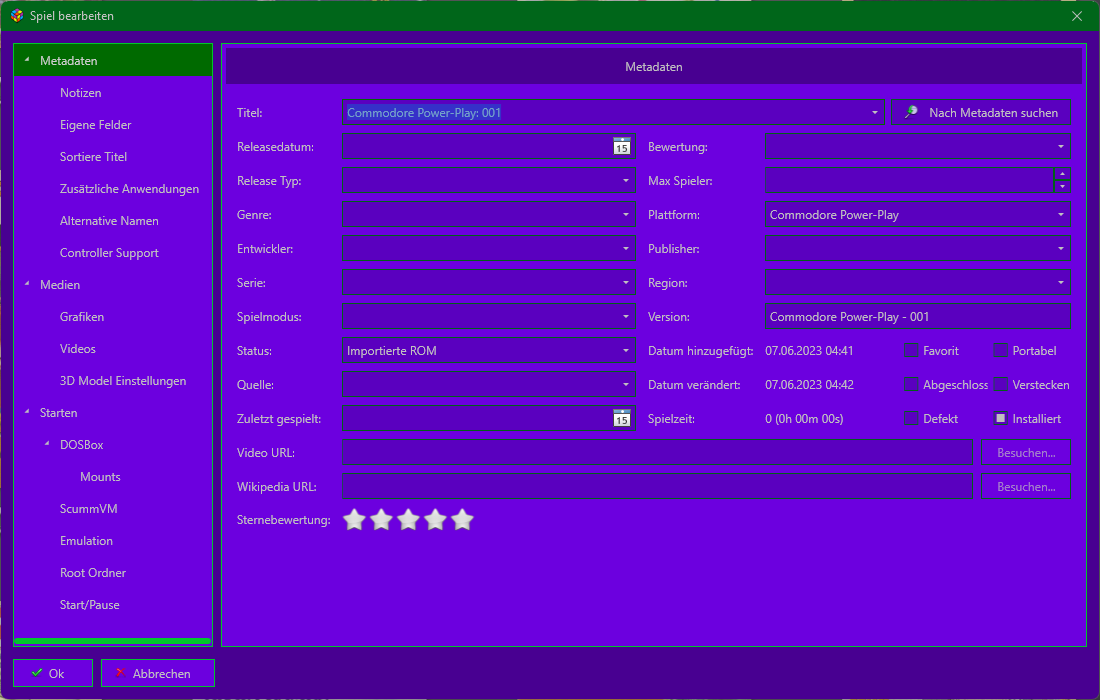Image resolution: width=1100 pixels, height=700 pixels.
Task: Click the Version text field
Action: tap(918, 317)
